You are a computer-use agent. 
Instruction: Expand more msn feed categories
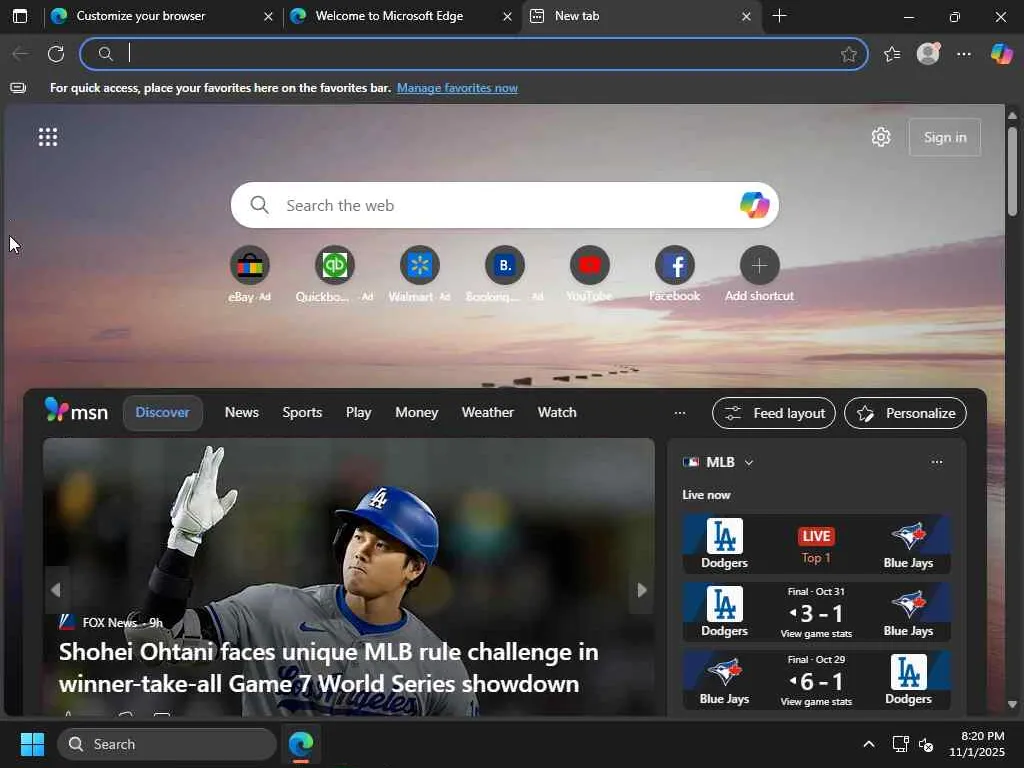(680, 413)
